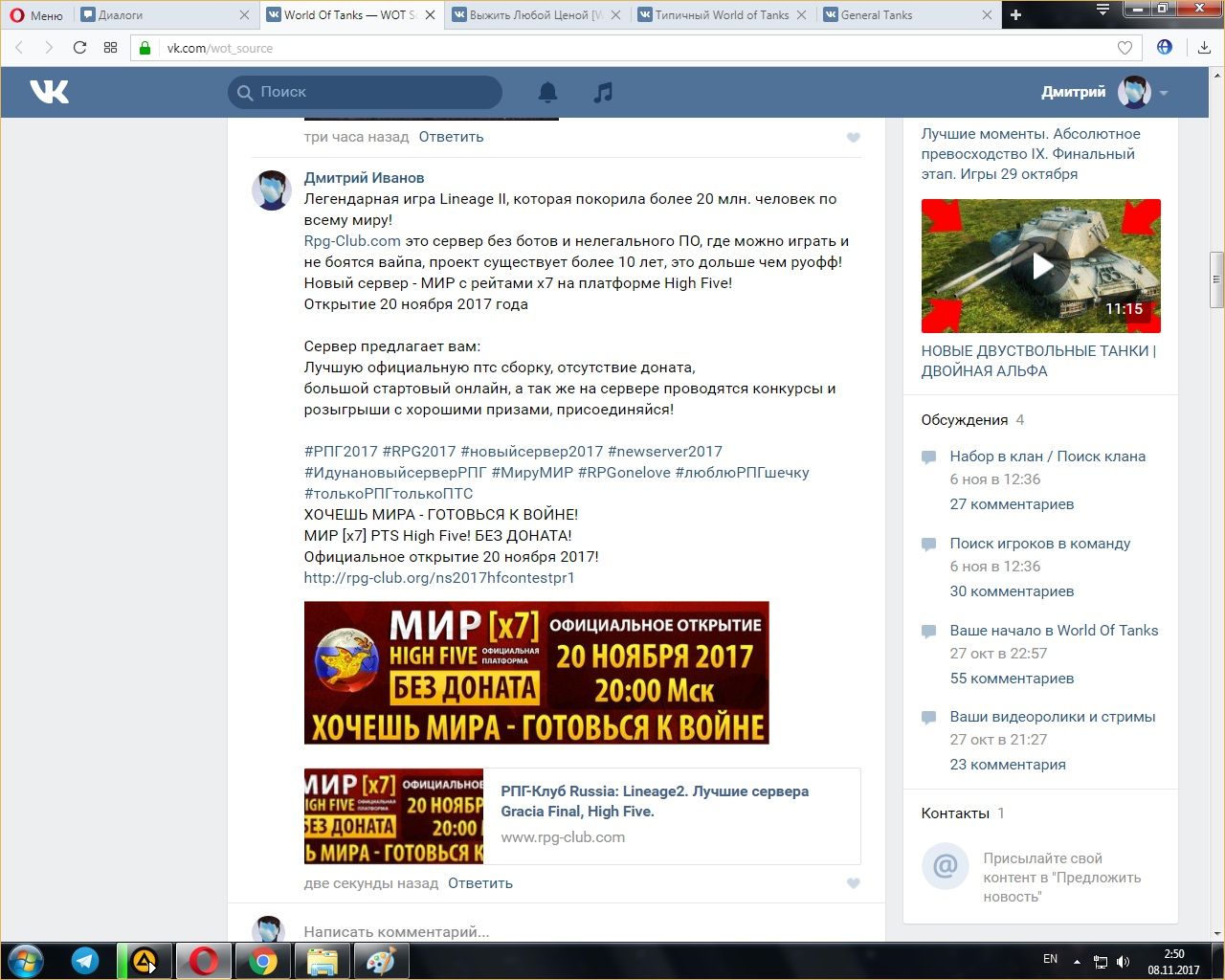
Task: Click the volume speaker tray icon
Action: (x=1123, y=962)
